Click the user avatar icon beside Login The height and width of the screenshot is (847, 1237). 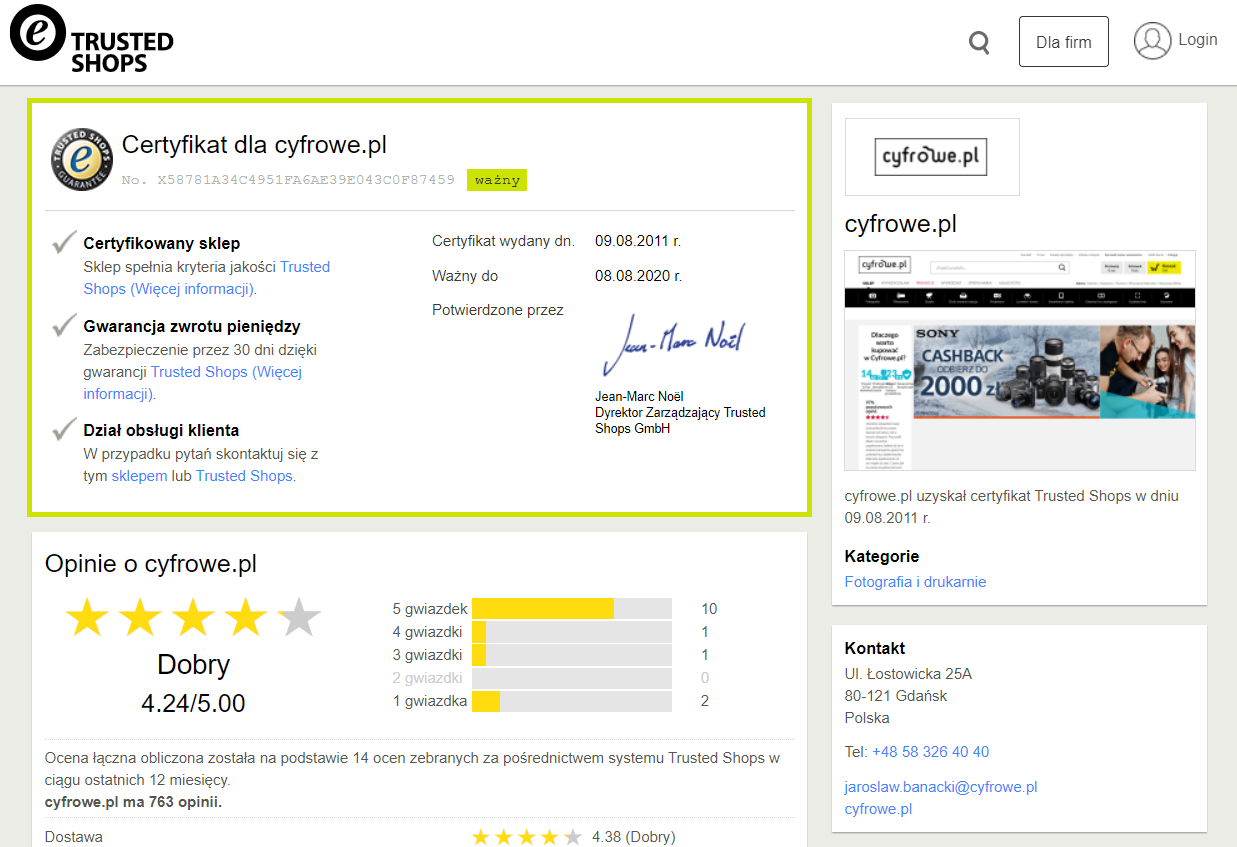click(x=1152, y=41)
